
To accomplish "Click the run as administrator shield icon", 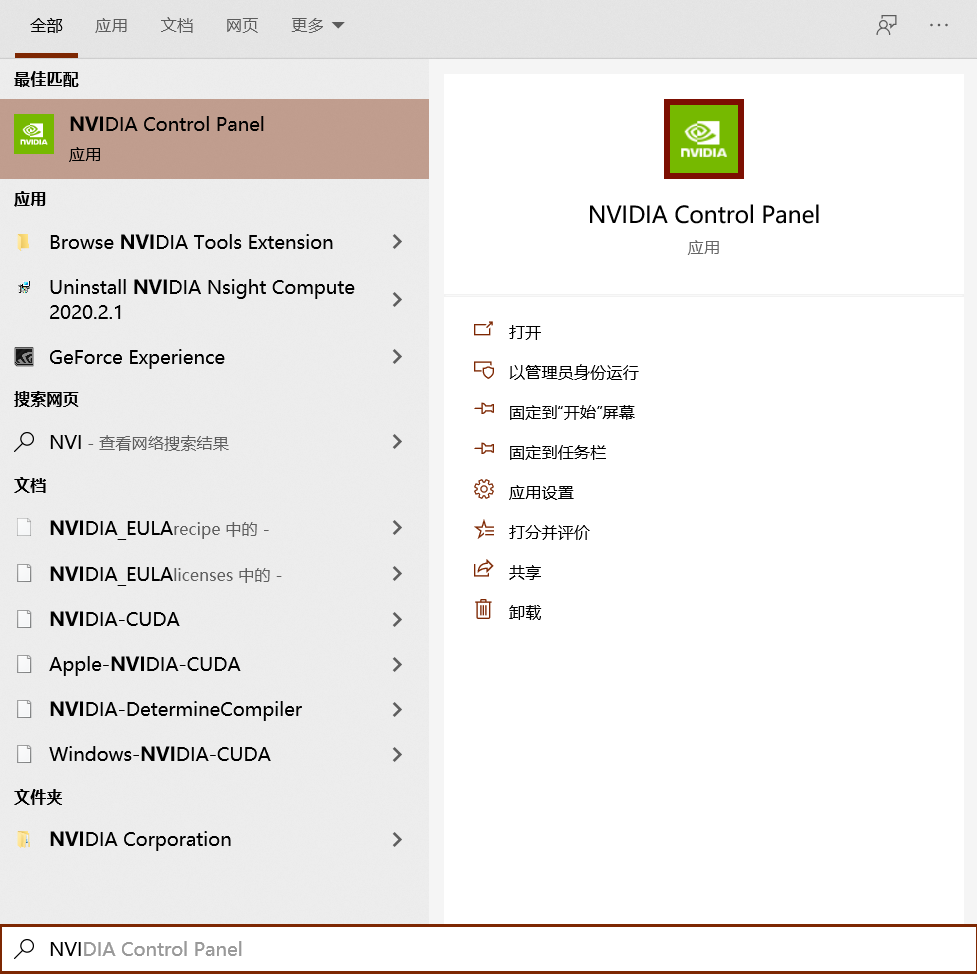I will coord(484,370).
